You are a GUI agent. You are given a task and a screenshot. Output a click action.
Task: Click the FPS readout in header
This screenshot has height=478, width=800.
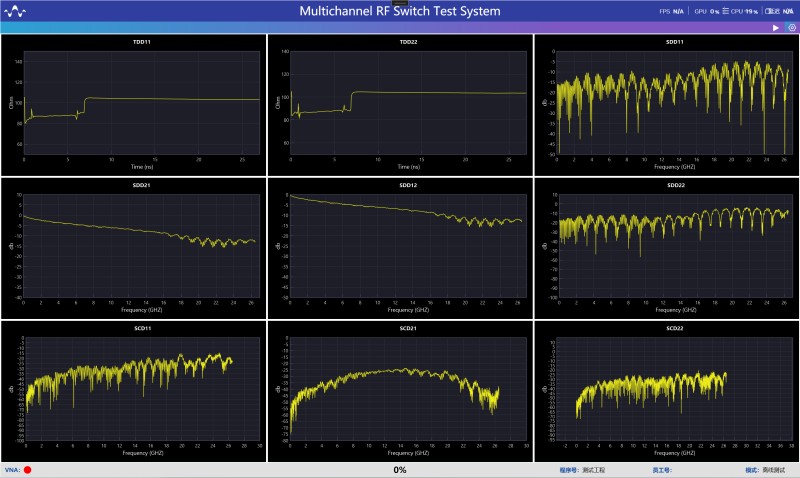click(x=671, y=11)
